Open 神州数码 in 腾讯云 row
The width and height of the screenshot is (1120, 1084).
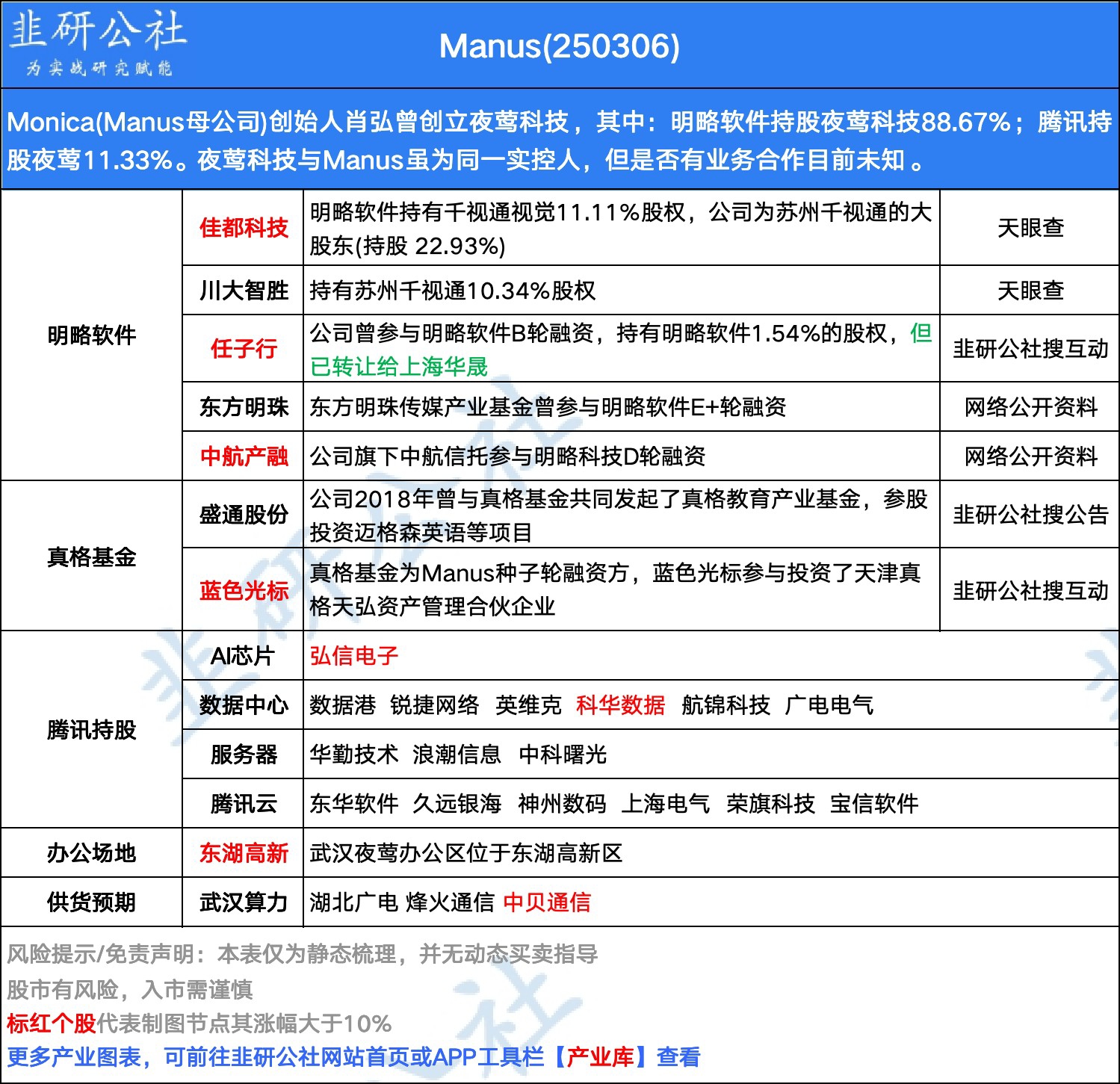[562, 804]
